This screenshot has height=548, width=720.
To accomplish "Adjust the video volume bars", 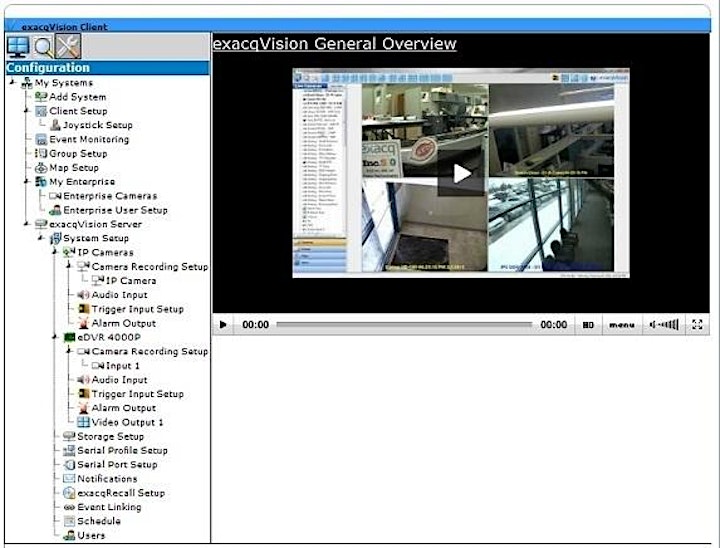I will pyautogui.click(x=664, y=325).
